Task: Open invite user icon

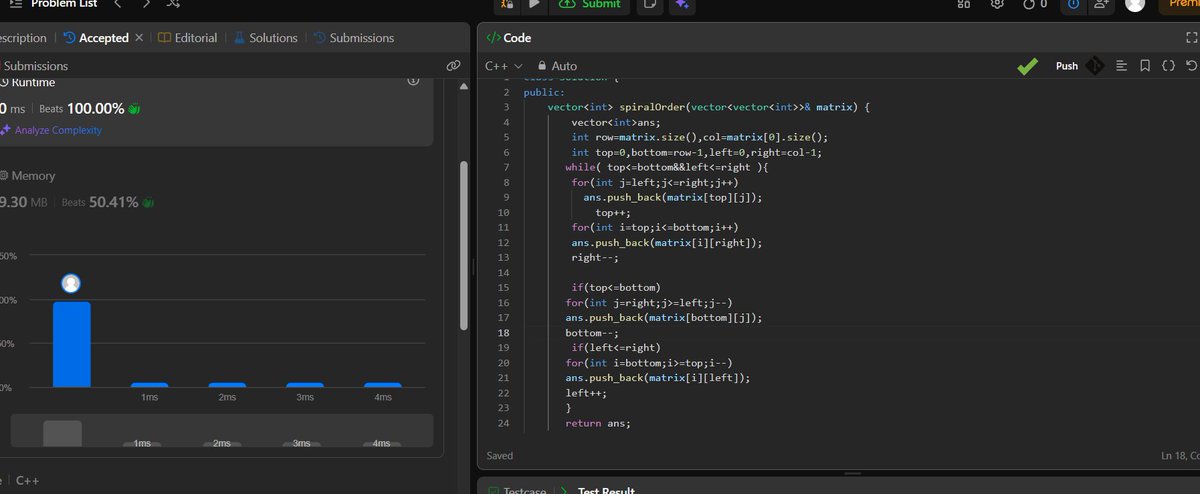Action: click(1101, 4)
